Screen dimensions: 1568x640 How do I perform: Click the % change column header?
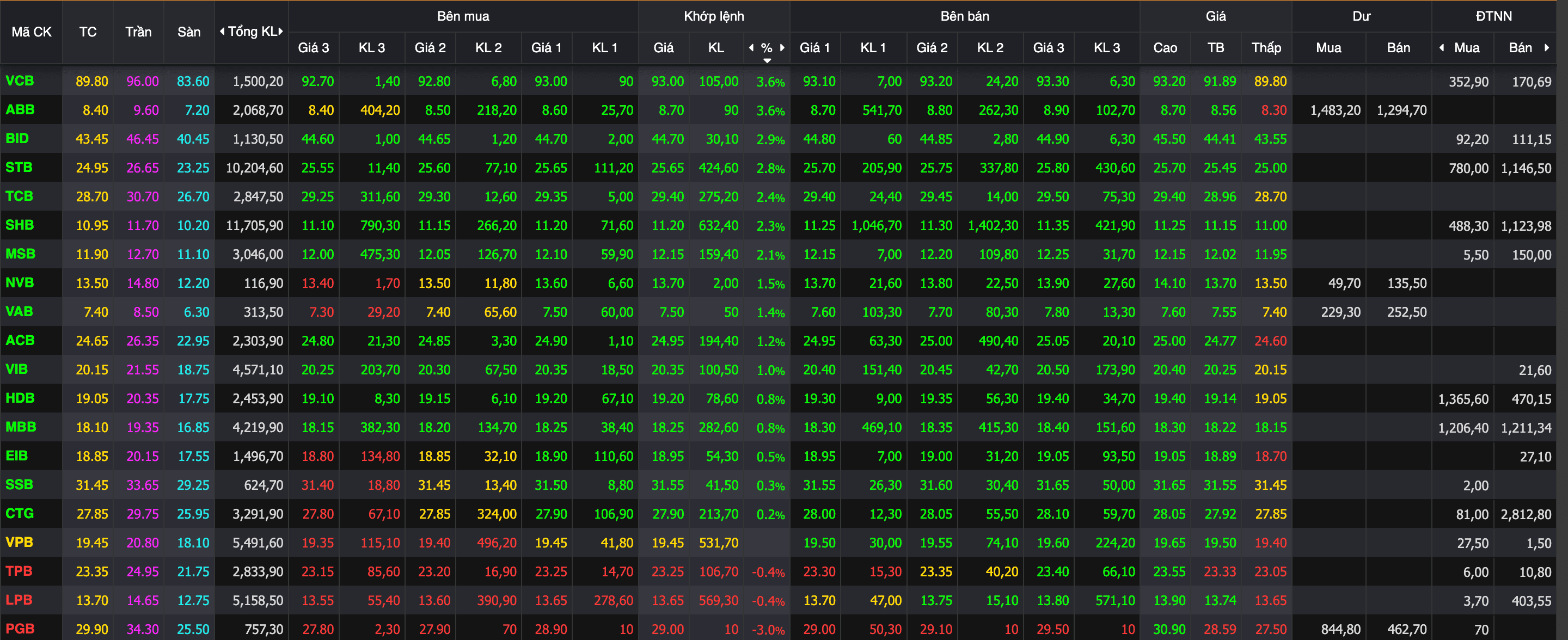click(x=767, y=47)
